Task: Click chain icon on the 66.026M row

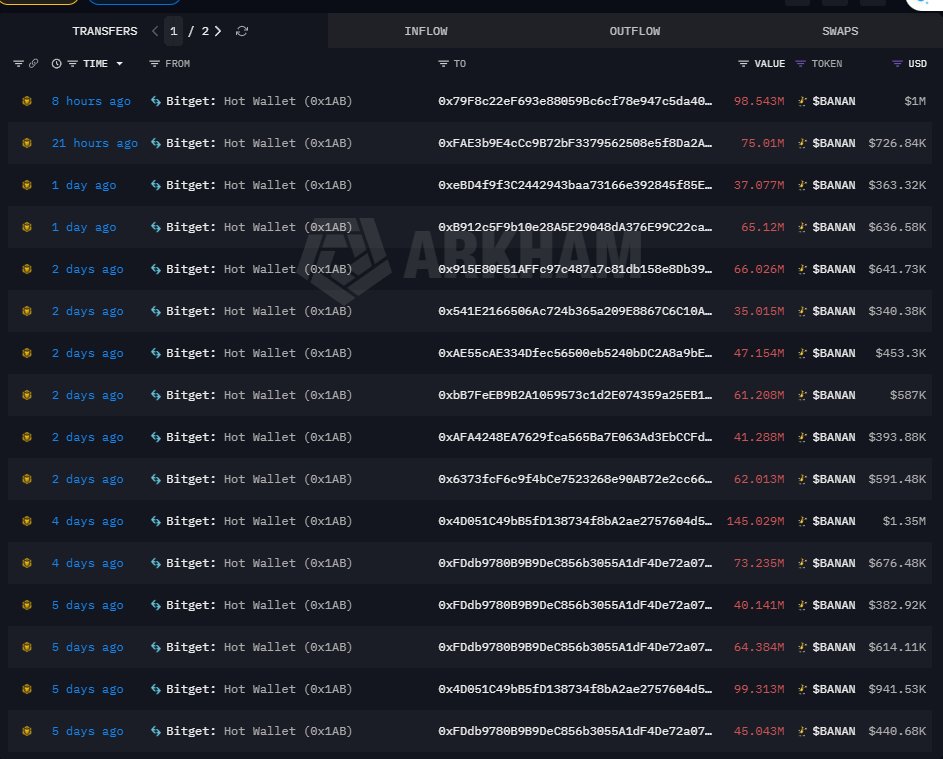Action: (26, 269)
